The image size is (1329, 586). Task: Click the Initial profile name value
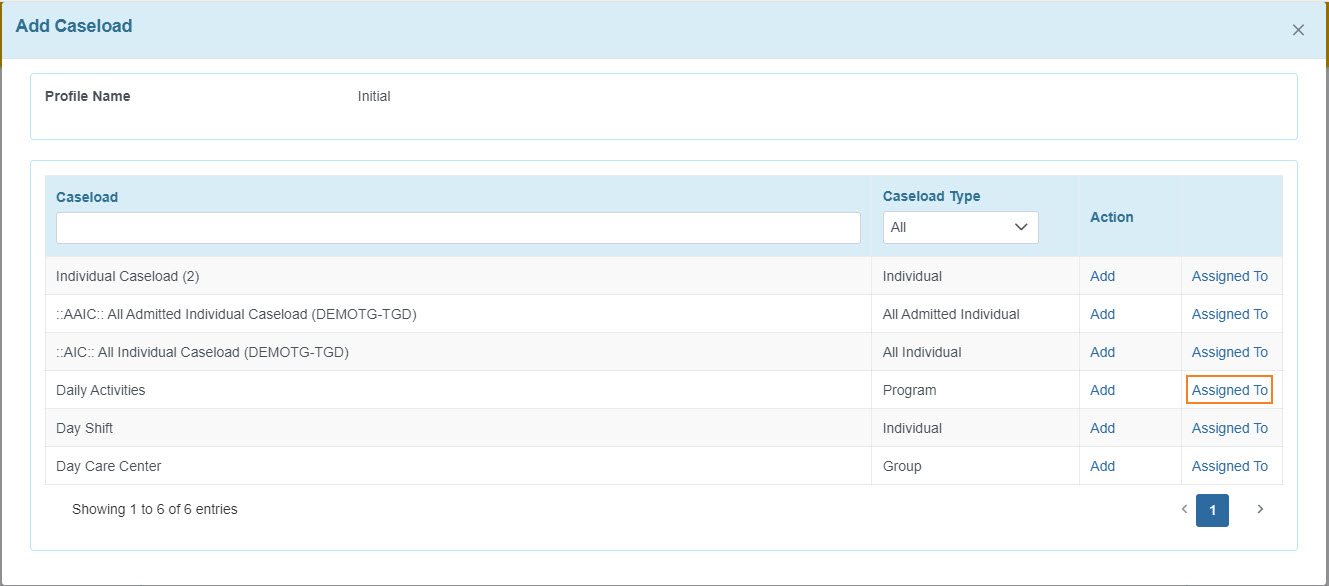click(374, 96)
